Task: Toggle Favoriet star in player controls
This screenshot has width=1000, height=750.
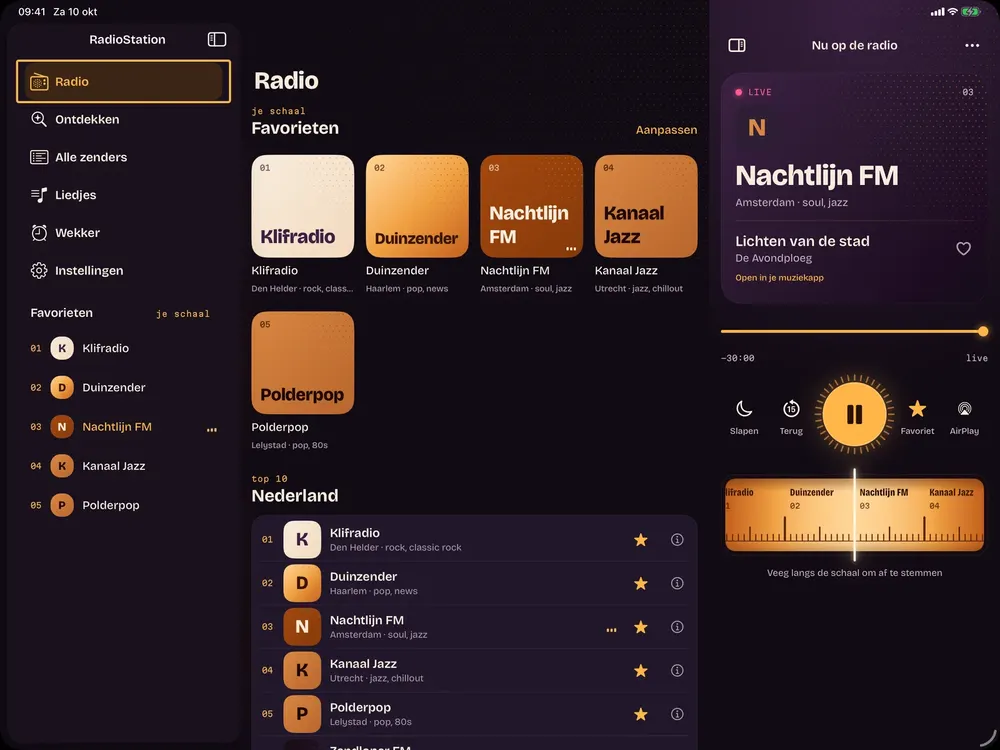Action: (917, 417)
